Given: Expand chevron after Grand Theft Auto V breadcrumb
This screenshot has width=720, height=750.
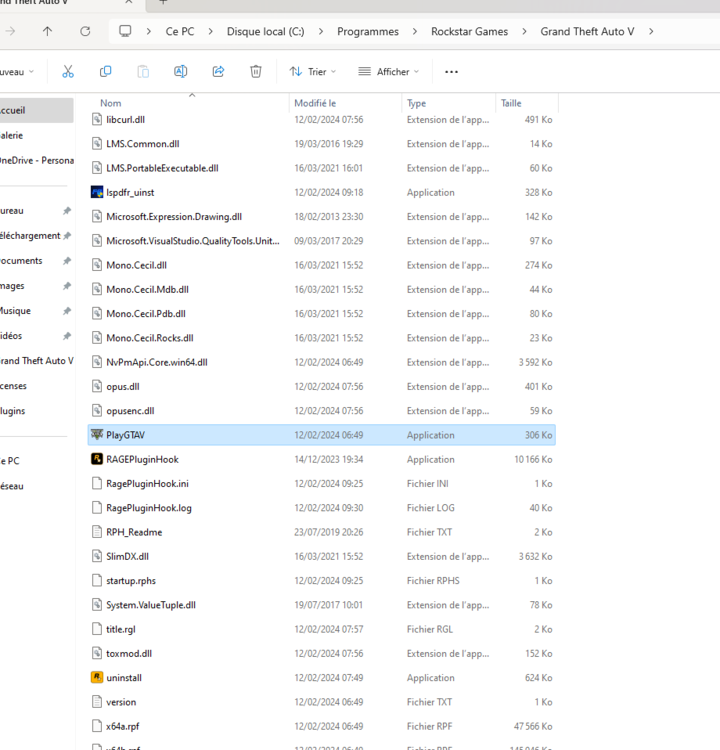Looking at the screenshot, I should point(651,32).
